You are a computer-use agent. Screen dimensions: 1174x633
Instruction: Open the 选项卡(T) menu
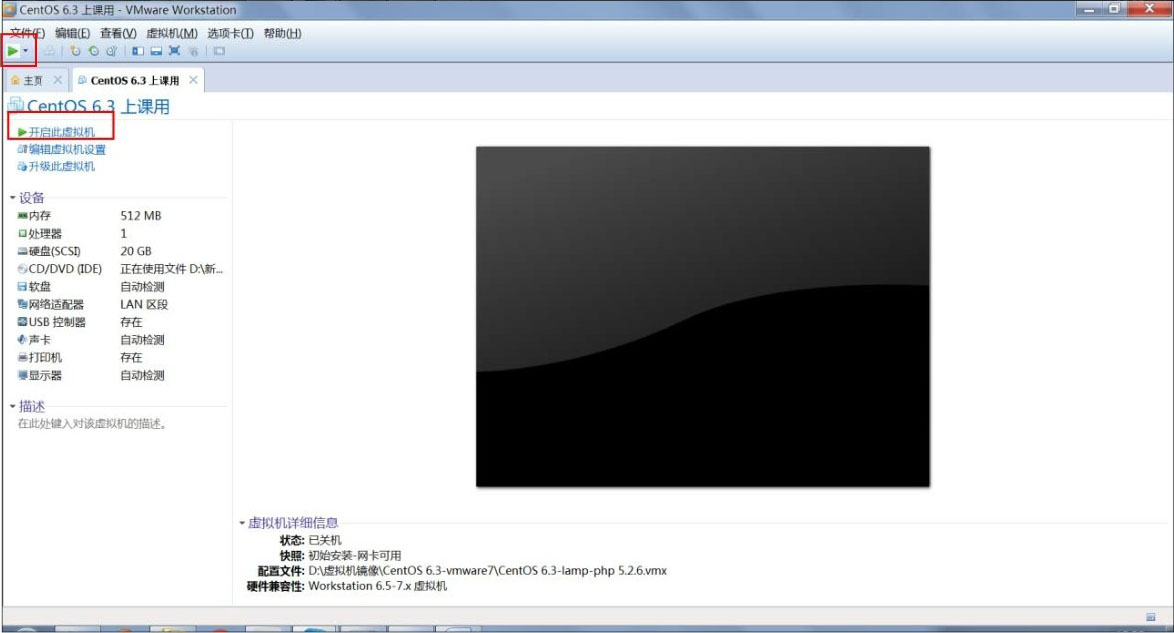click(231, 33)
